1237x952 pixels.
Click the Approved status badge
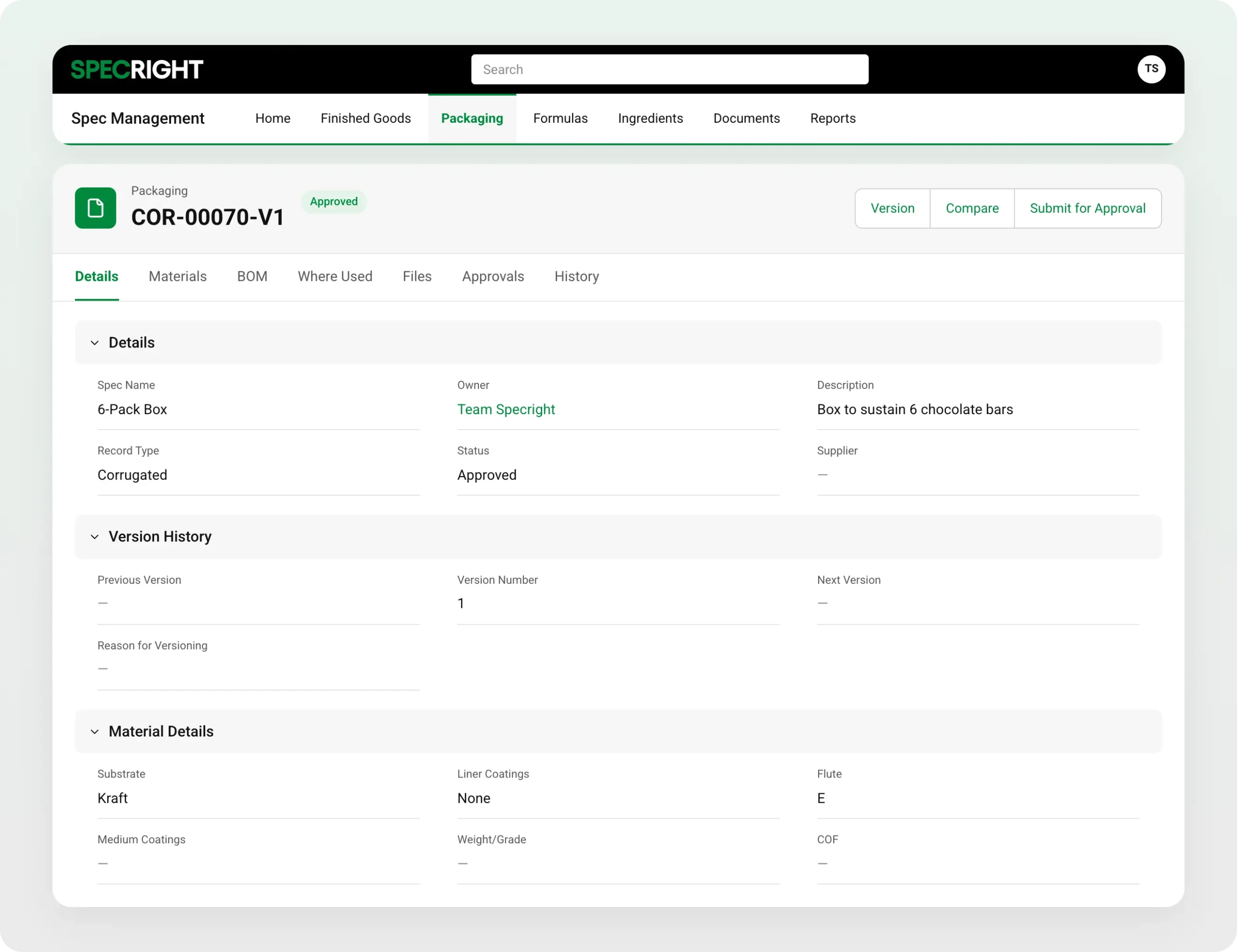(x=333, y=202)
